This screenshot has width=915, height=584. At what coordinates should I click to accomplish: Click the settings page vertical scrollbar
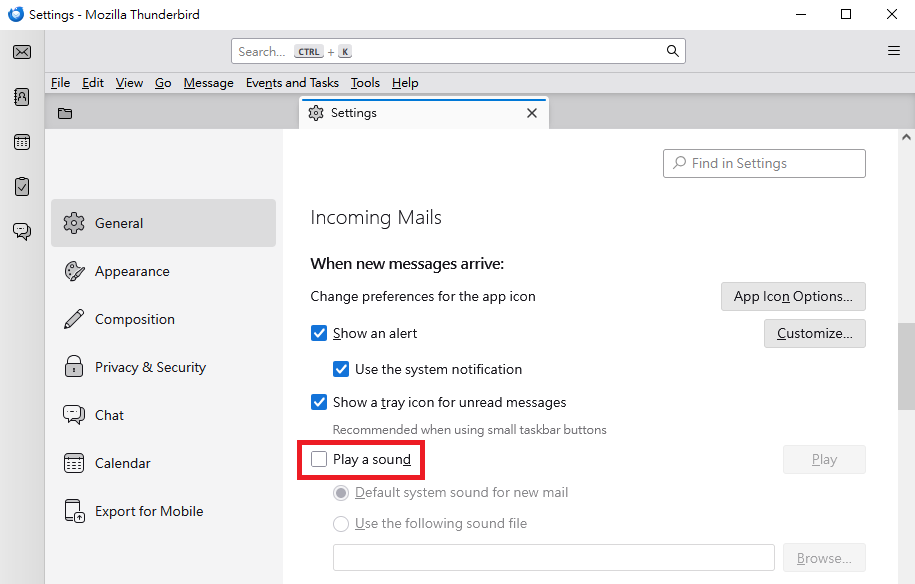(x=906, y=366)
